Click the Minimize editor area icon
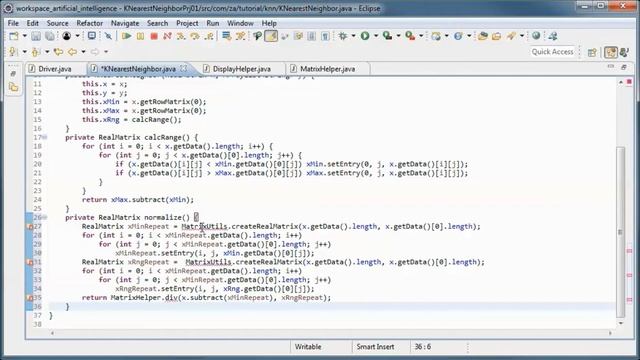 pyautogui.click(x=611, y=67)
